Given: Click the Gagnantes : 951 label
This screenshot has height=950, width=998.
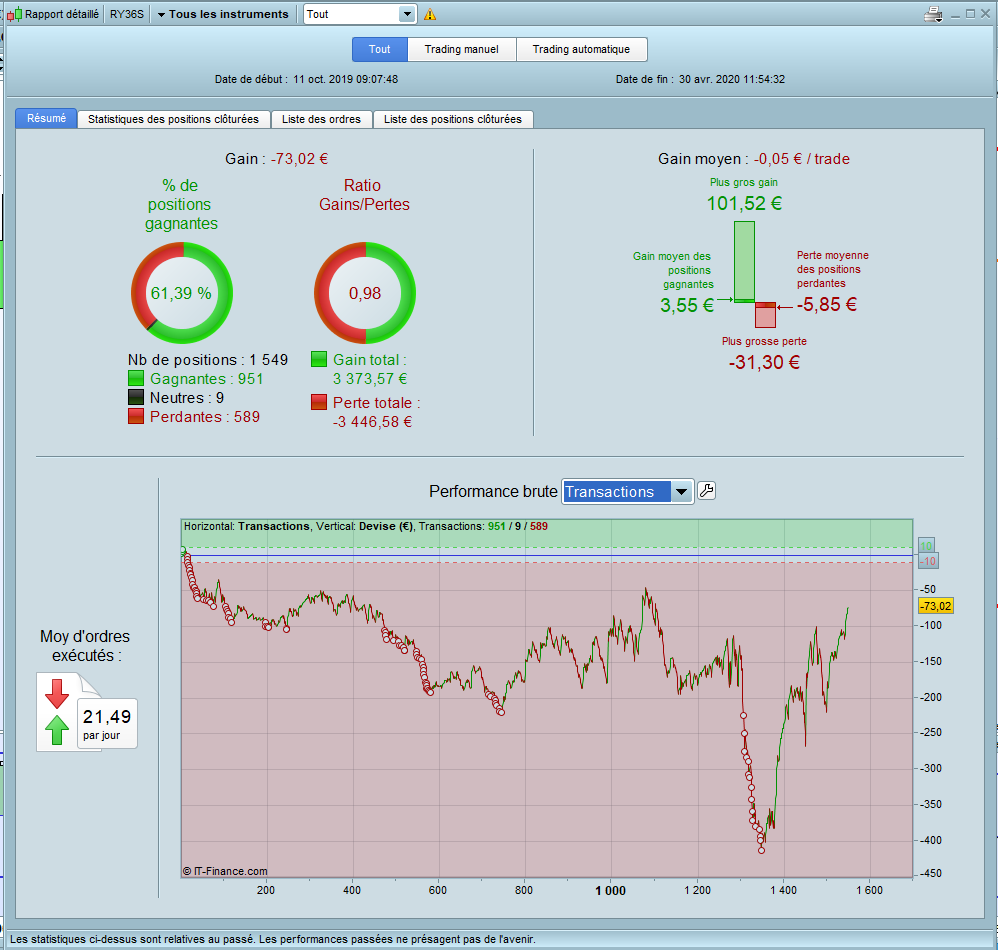Looking at the screenshot, I should click(x=207, y=379).
